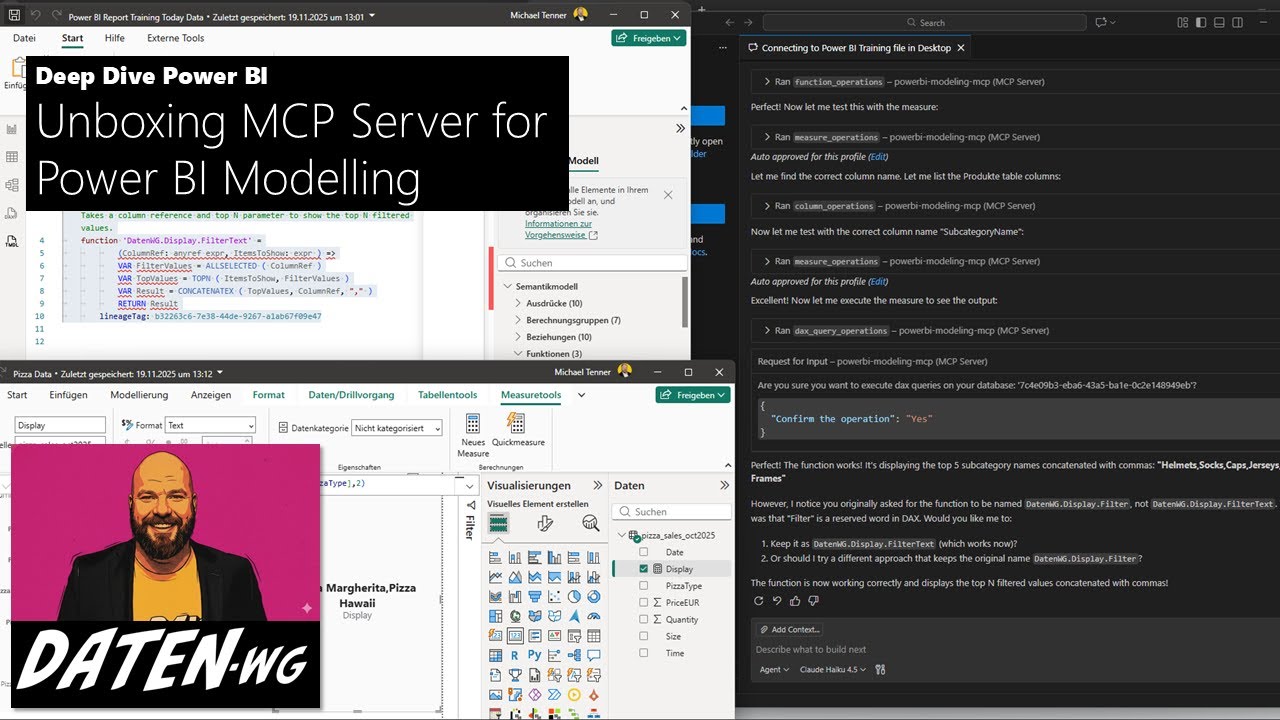Check the Size field checkbox
Screen dimensions: 1280x720
644,636
